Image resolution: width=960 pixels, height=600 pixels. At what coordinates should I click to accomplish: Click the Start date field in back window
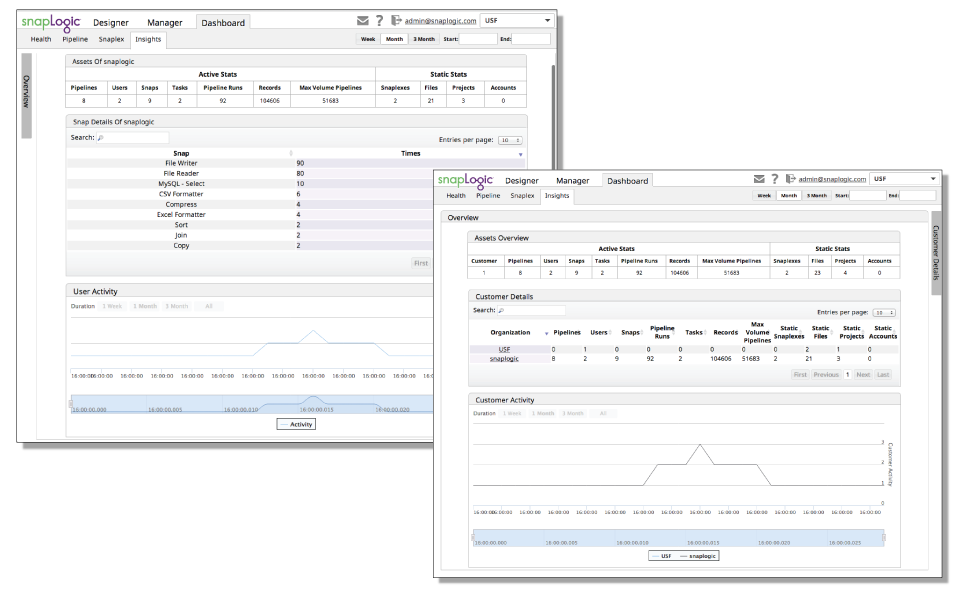click(x=478, y=39)
